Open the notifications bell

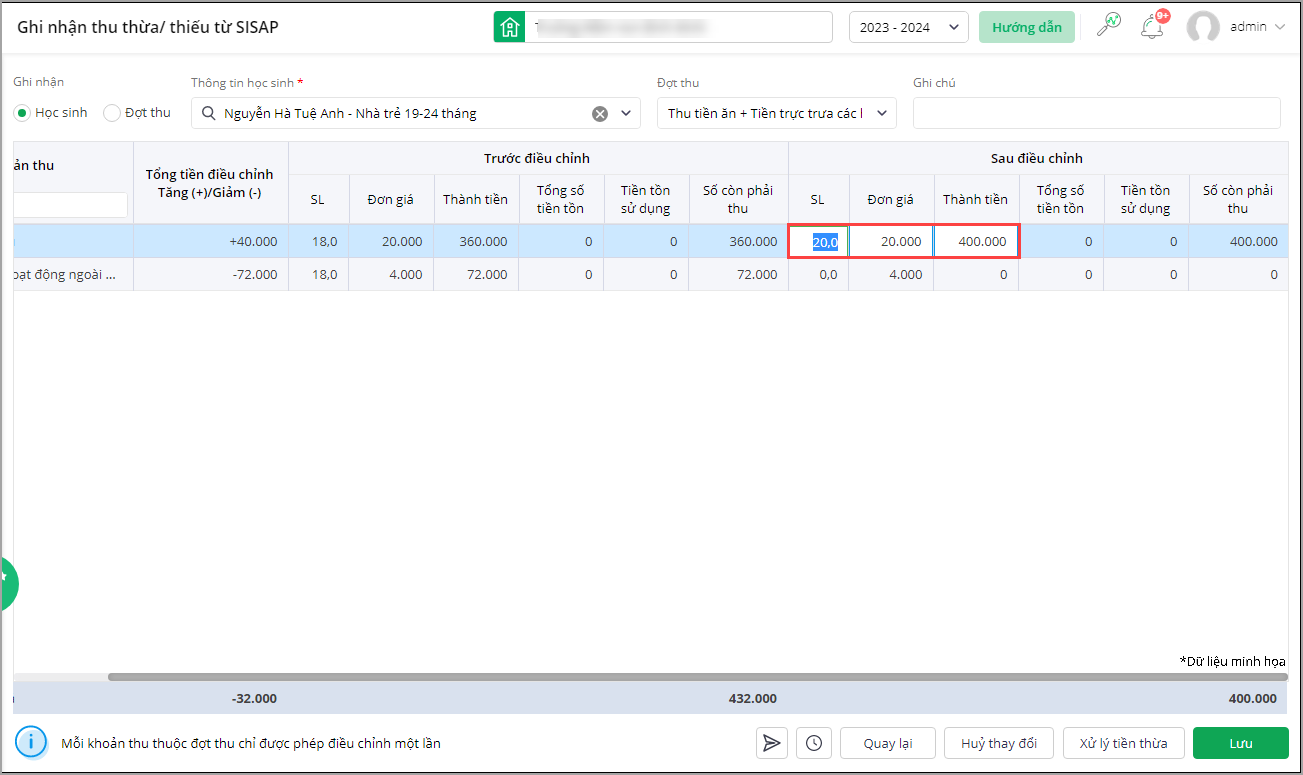point(1153,26)
